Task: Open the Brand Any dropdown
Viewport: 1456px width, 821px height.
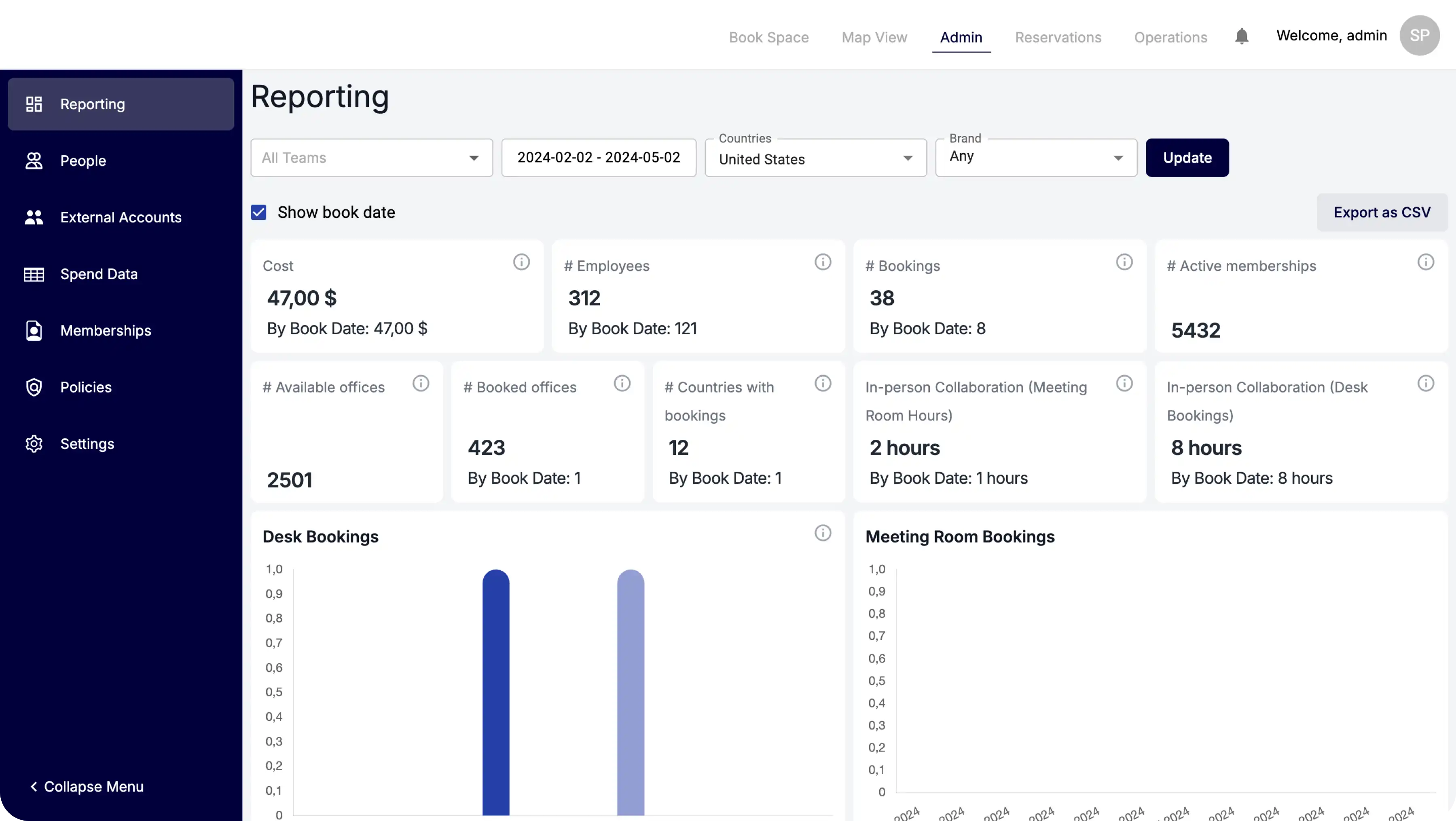Action: [x=1035, y=158]
